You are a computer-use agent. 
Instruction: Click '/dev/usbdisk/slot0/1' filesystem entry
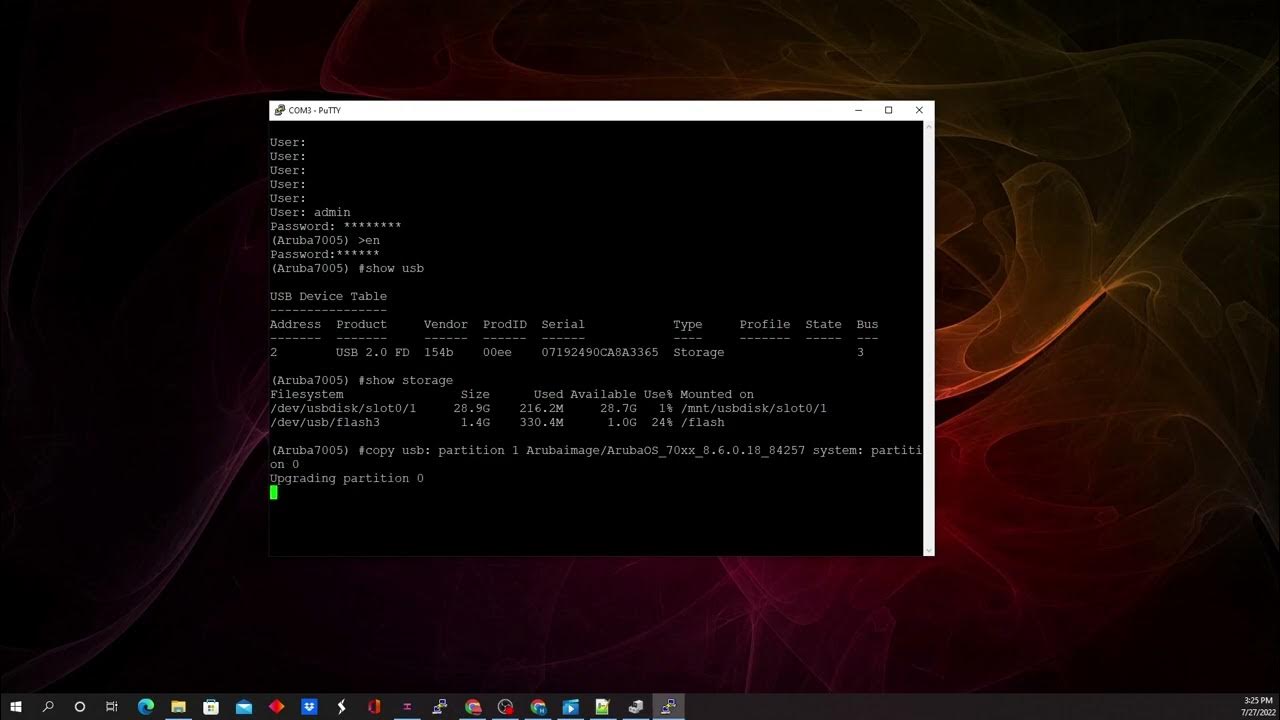pyautogui.click(x=343, y=408)
